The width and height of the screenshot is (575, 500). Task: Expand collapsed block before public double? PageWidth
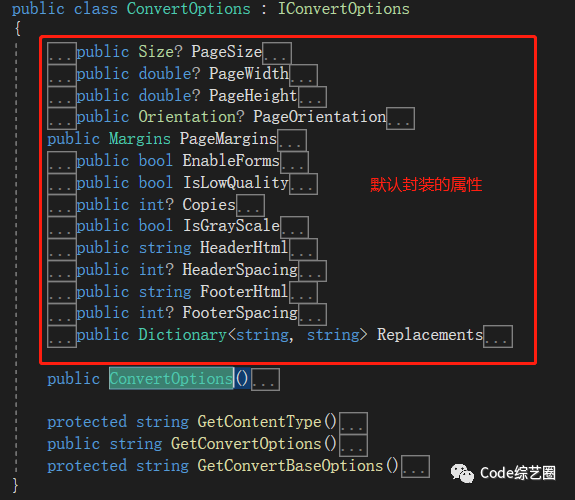click(x=62, y=75)
